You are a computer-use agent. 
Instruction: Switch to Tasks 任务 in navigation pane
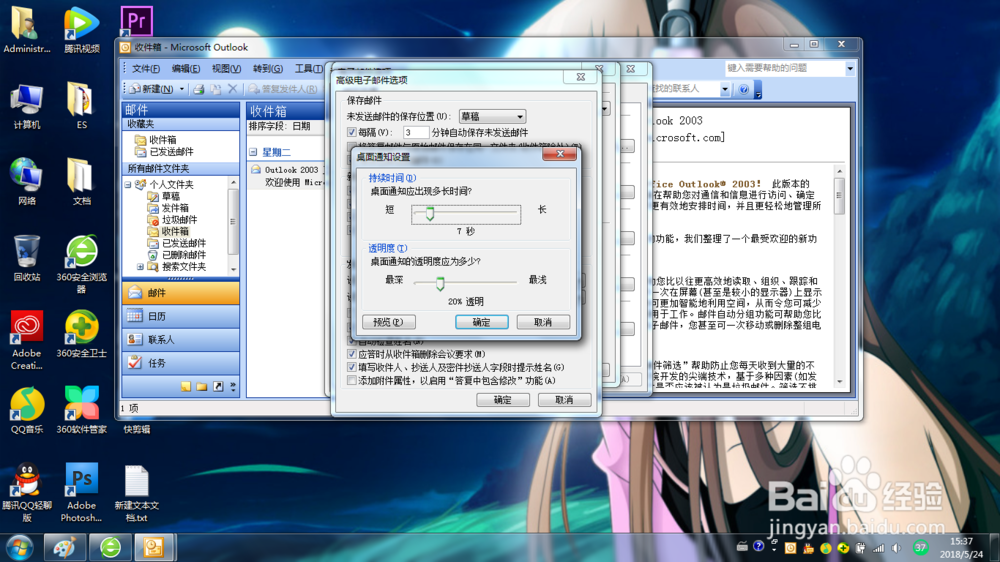click(180, 363)
